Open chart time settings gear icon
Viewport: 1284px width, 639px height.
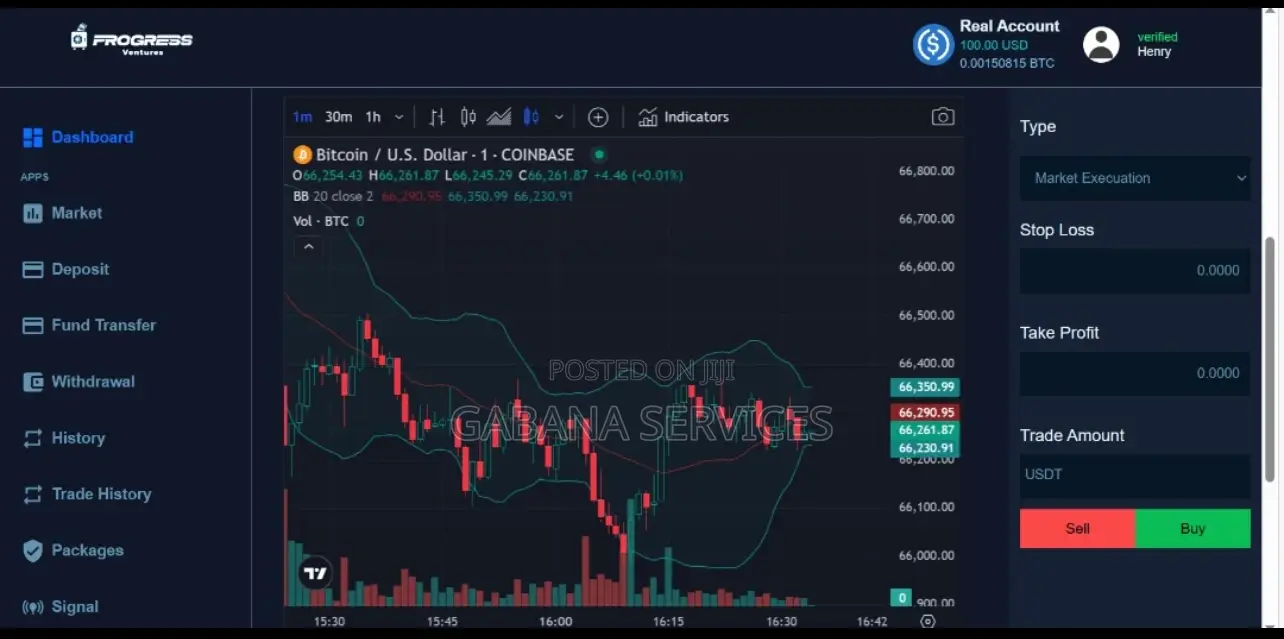928,621
